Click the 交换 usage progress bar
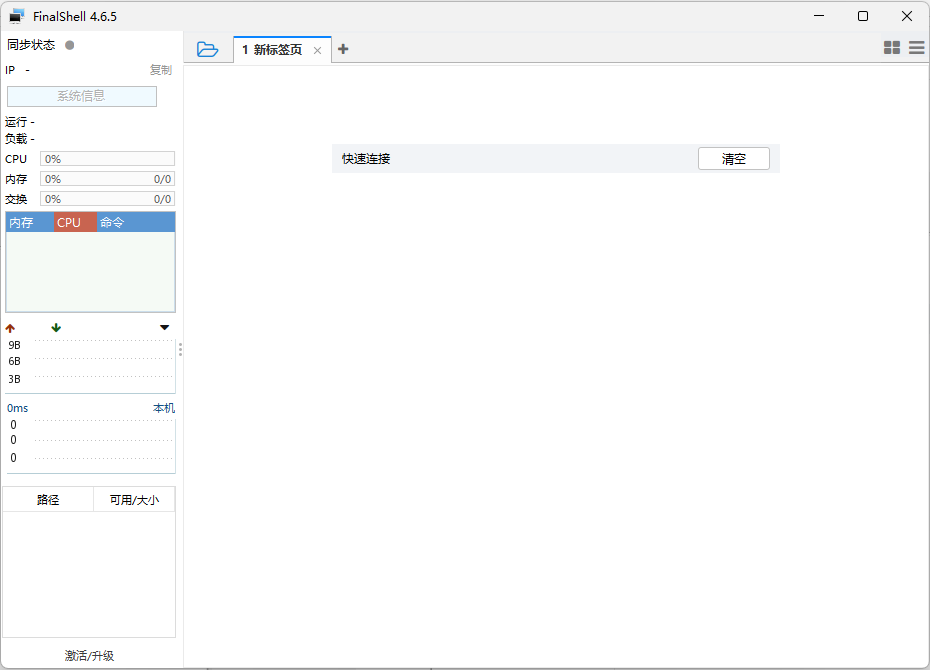The image size is (930, 670). tap(107, 199)
